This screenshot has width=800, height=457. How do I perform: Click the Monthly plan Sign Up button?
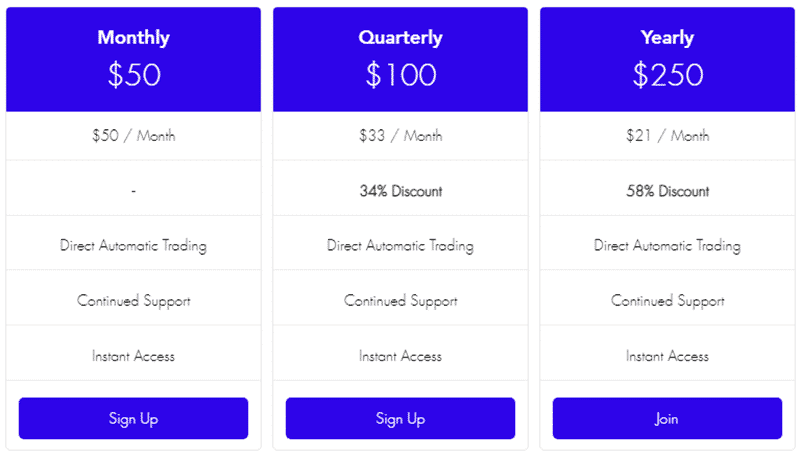(133, 418)
